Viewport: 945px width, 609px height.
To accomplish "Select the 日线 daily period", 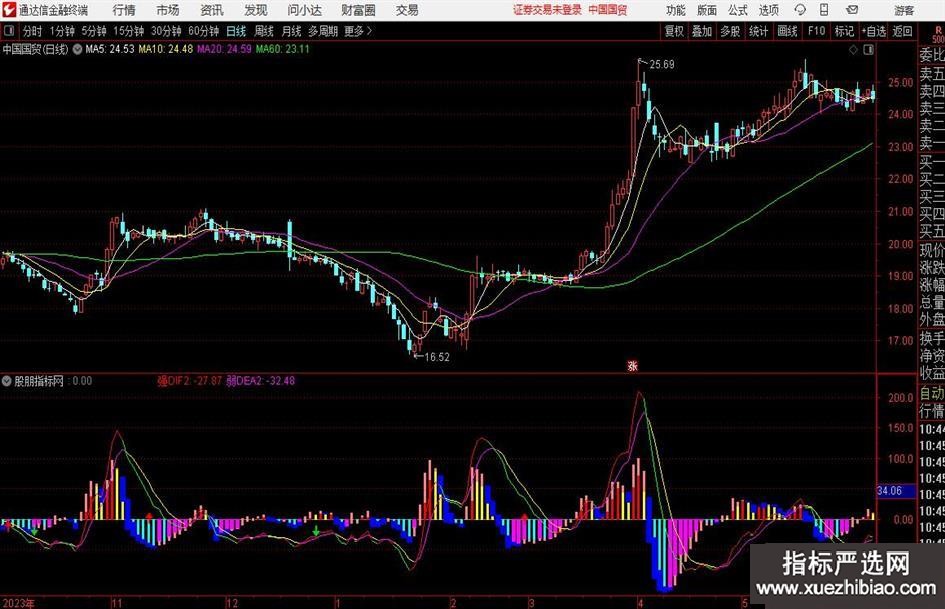I will (x=236, y=31).
